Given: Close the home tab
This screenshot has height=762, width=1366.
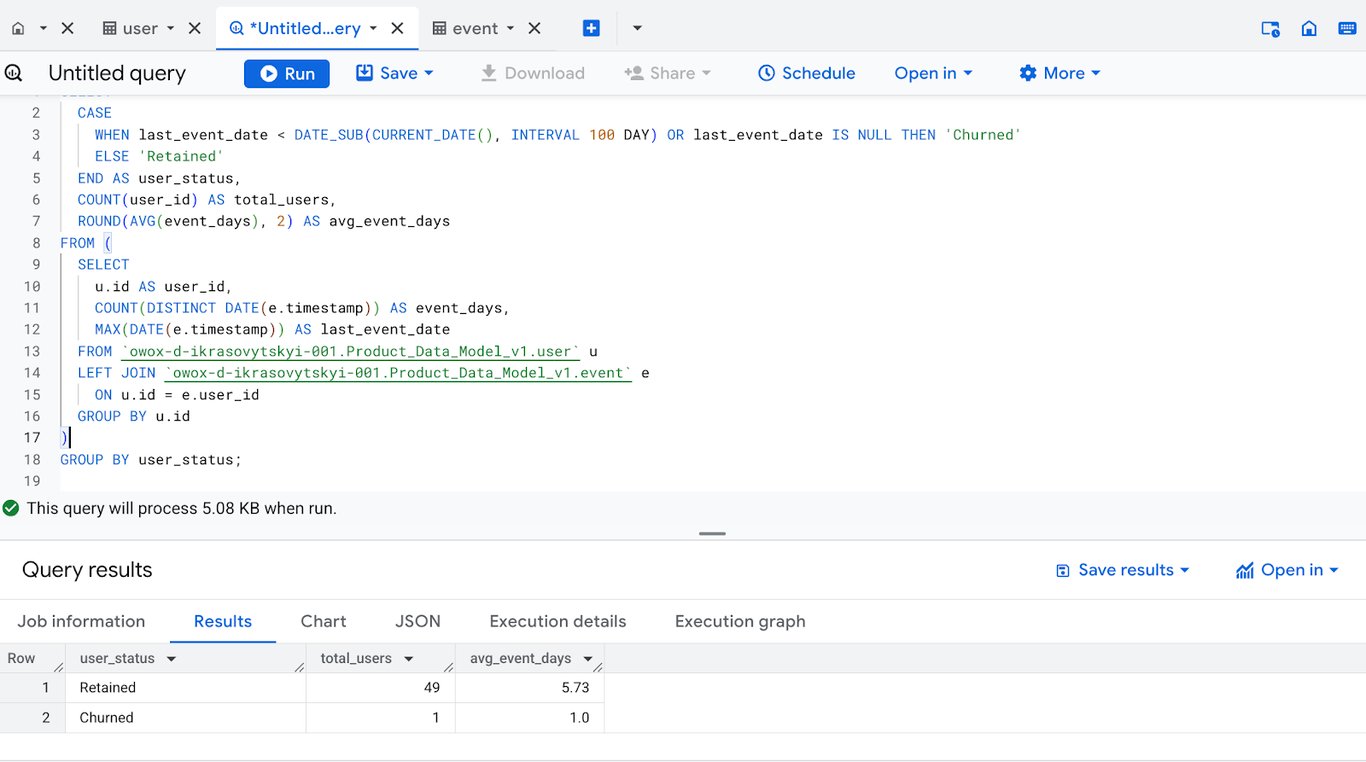Looking at the screenshot, I should [x=68, y=28].
